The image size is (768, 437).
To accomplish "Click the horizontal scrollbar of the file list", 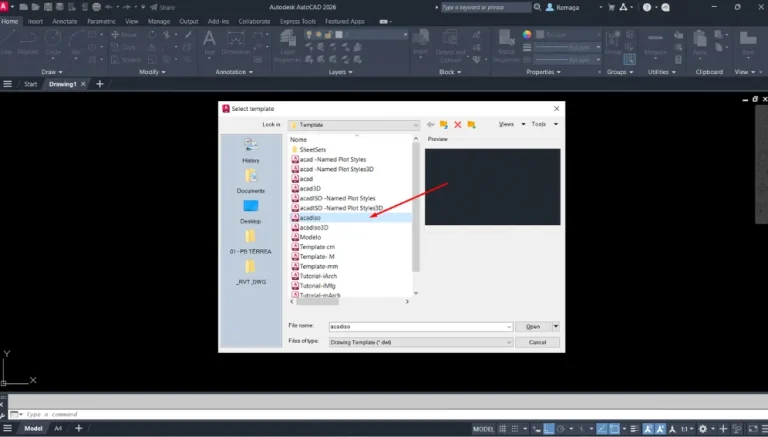I will 317,302.
